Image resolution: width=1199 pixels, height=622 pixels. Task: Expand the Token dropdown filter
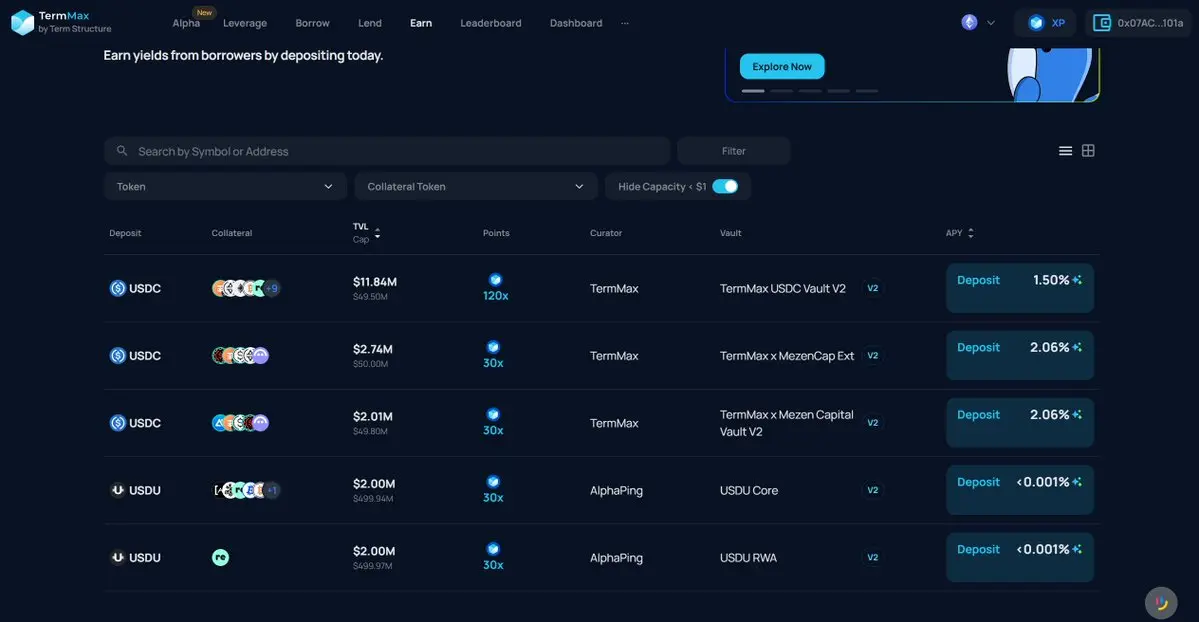point(225,187)
